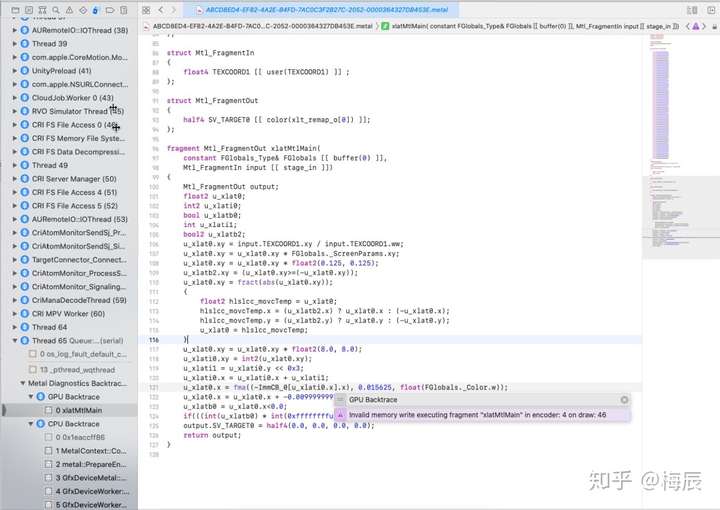Open the Find navigator magnifier icon
Screen dimensions: 720x510
56,10
